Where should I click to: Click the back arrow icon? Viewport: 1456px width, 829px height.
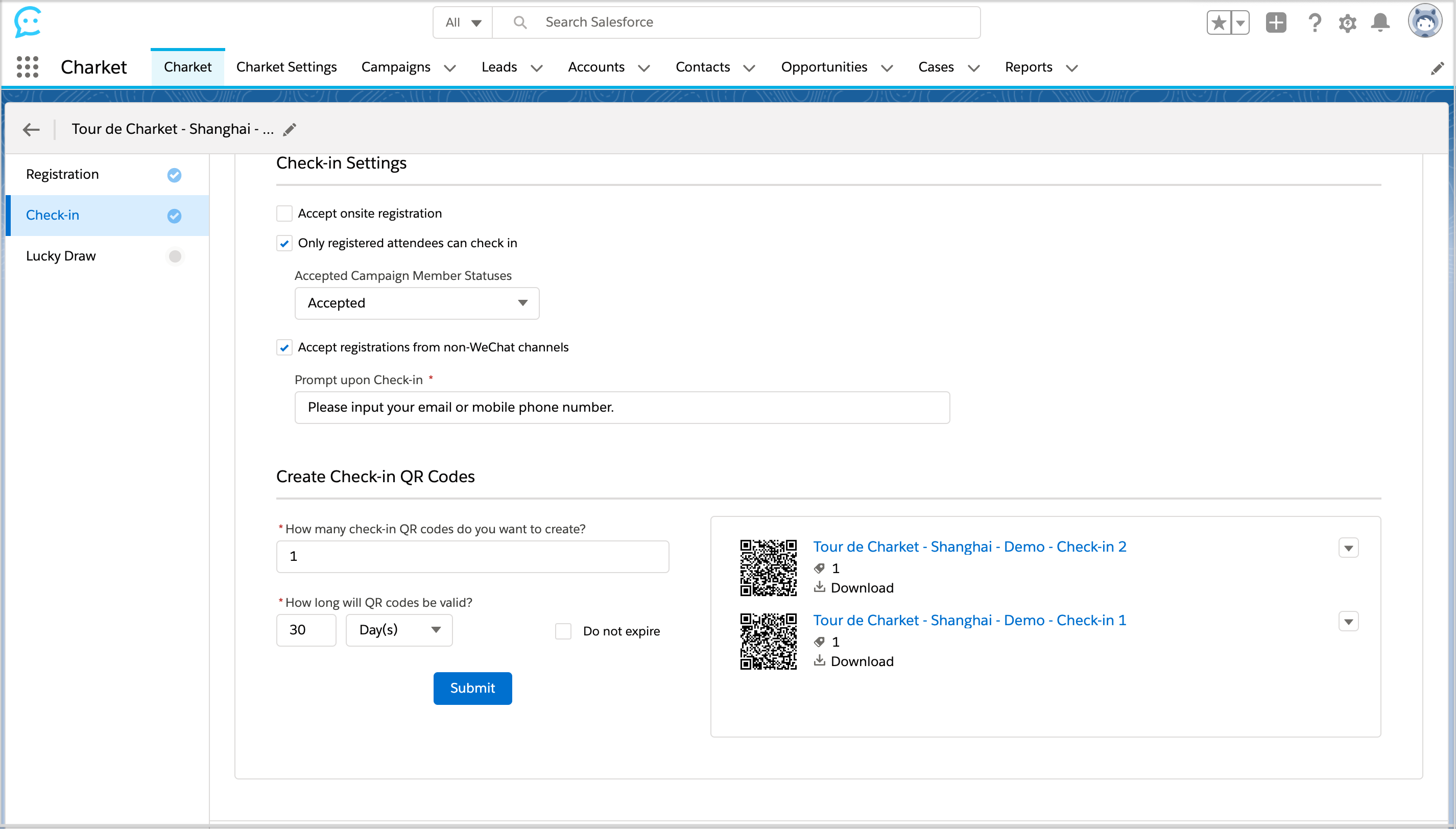tap(31, 129)
